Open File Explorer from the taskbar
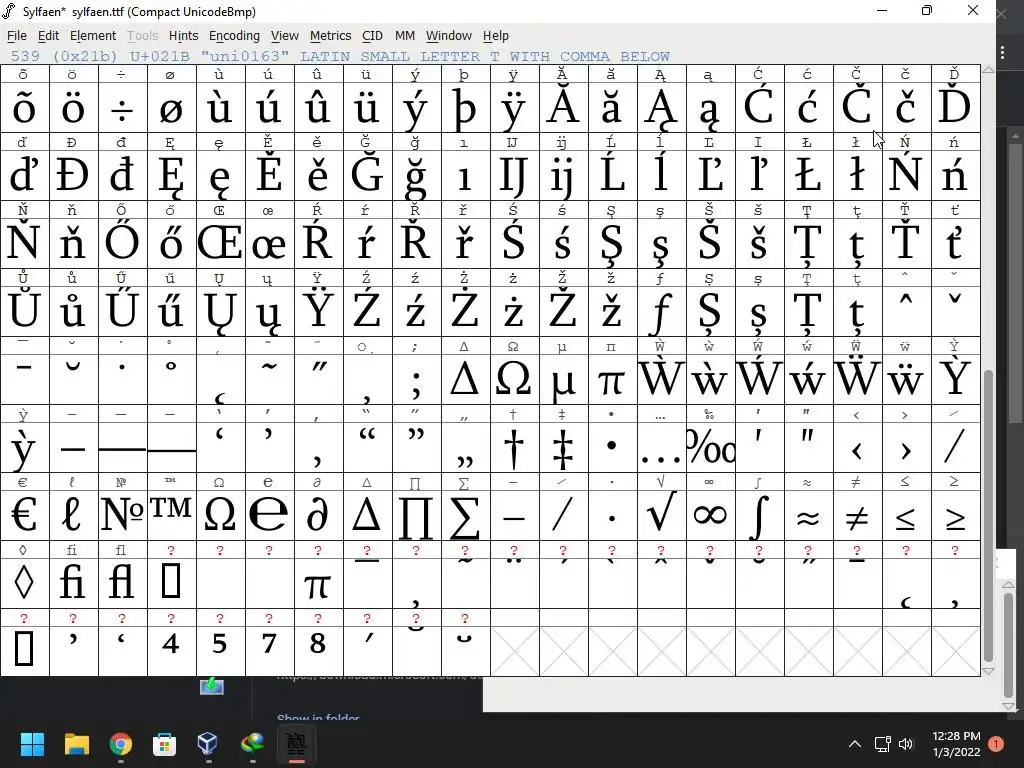The image size is (1024, 768). pyautogui.click(x=77, y=743)
